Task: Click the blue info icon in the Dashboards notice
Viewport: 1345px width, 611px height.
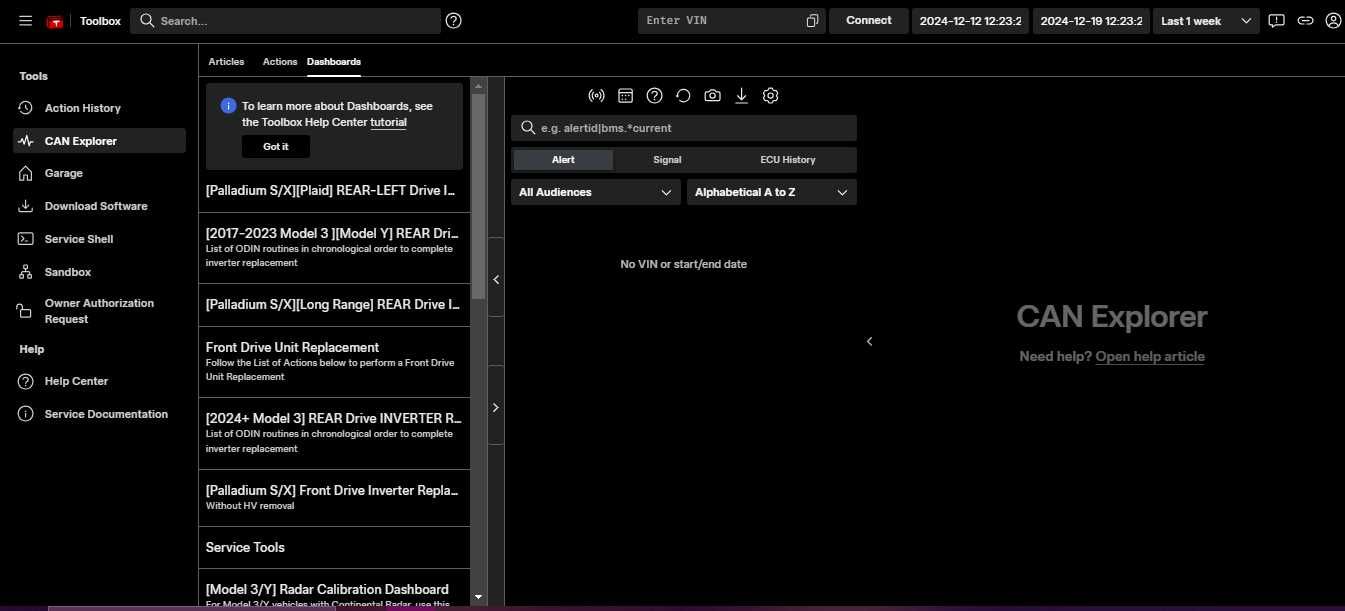Action: [228, 106]
